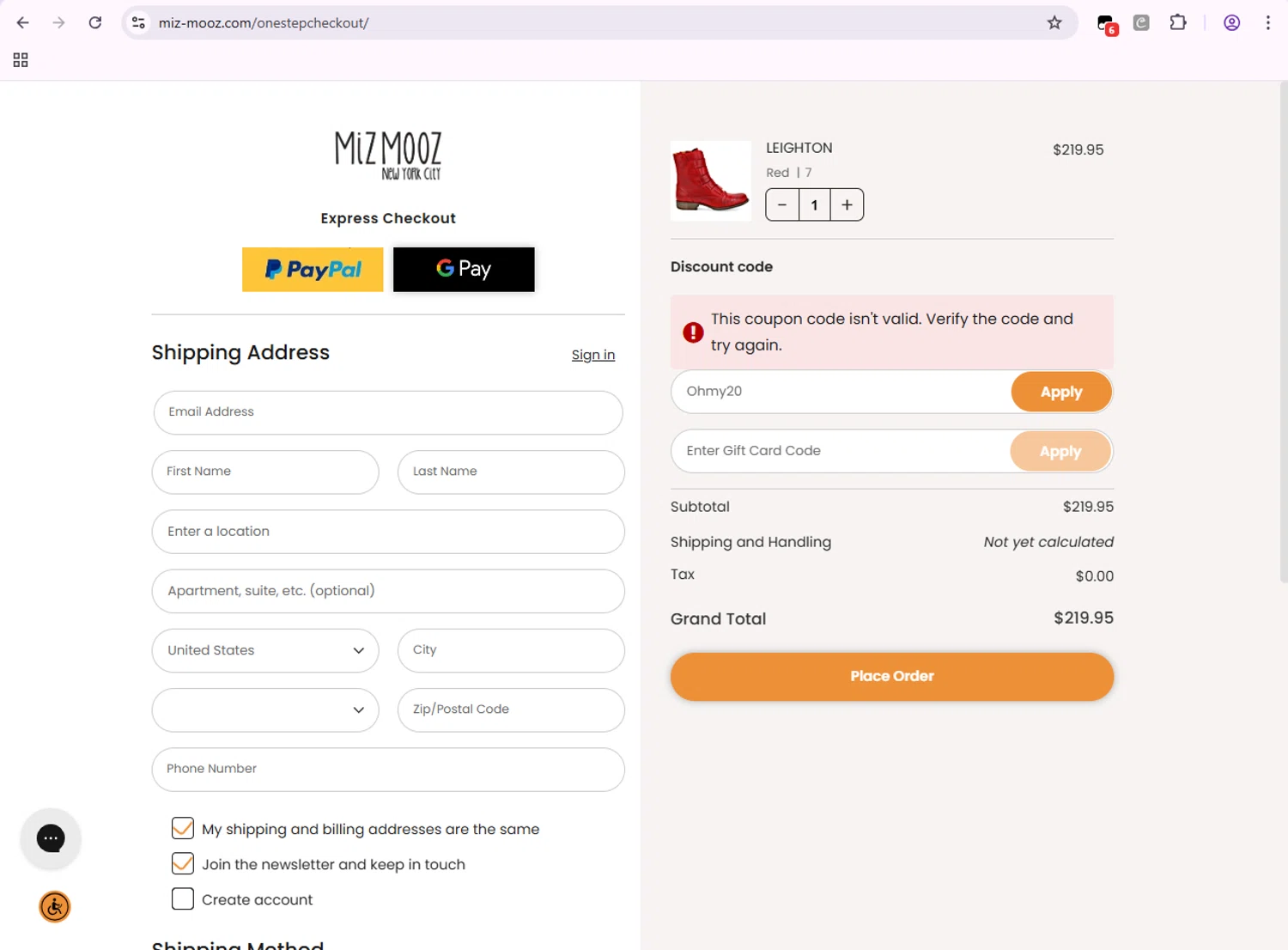Pay with Google Pay button
This screenshot has width=1288, height=950.
(x=464, y=270)
